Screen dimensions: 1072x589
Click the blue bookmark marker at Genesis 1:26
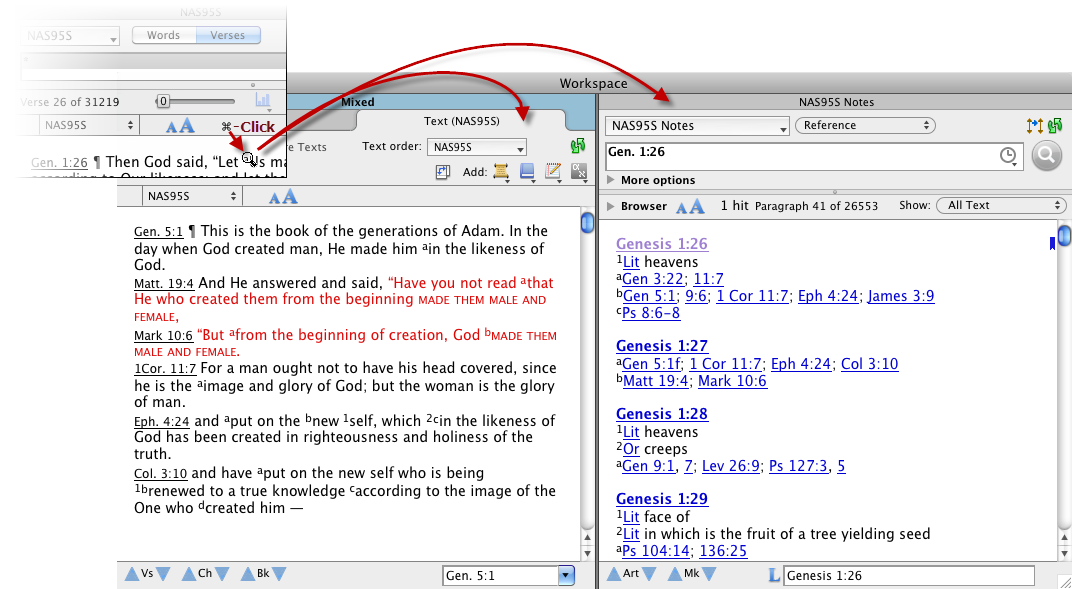(1051, 243)
